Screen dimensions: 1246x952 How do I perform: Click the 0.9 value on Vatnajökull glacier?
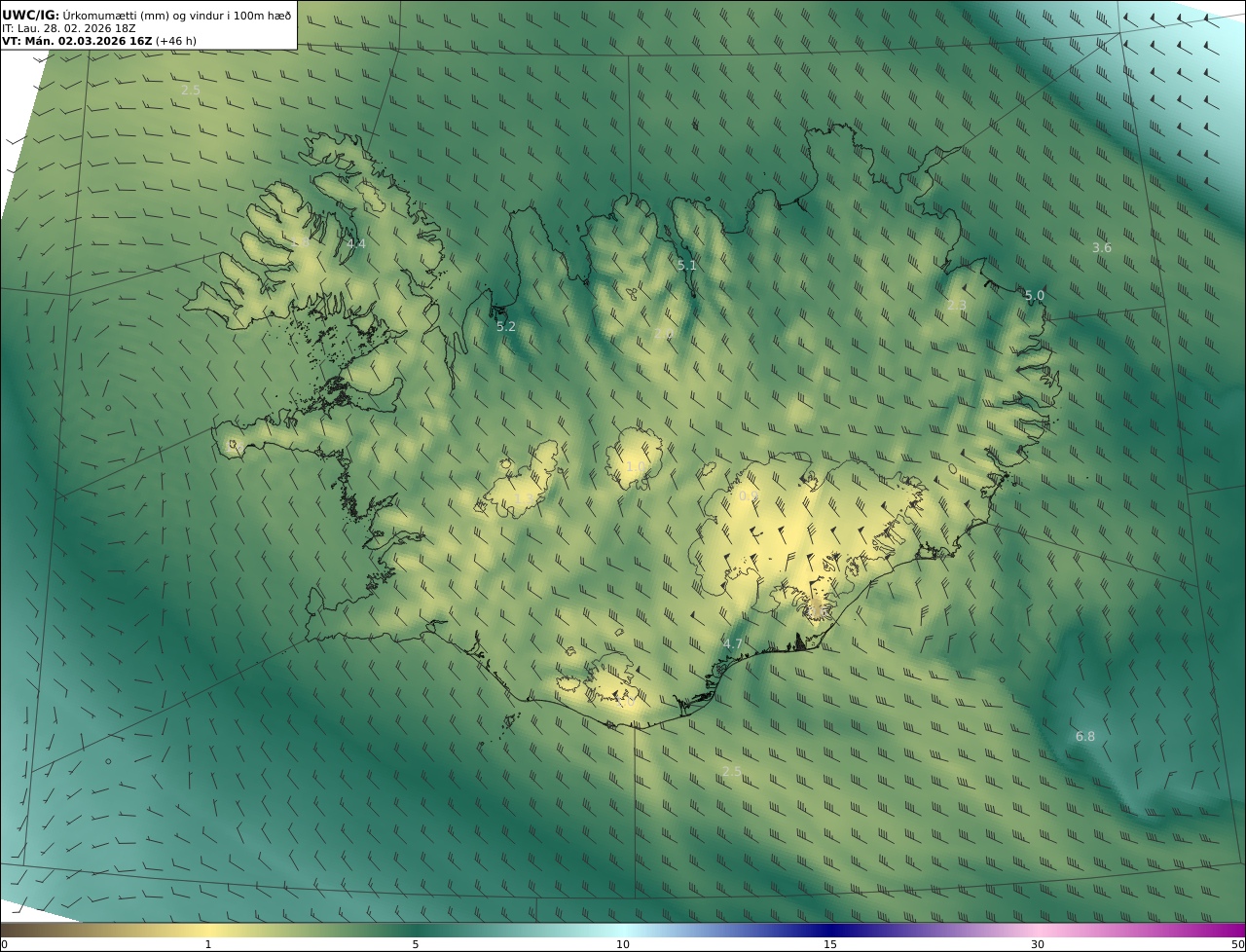749,495
